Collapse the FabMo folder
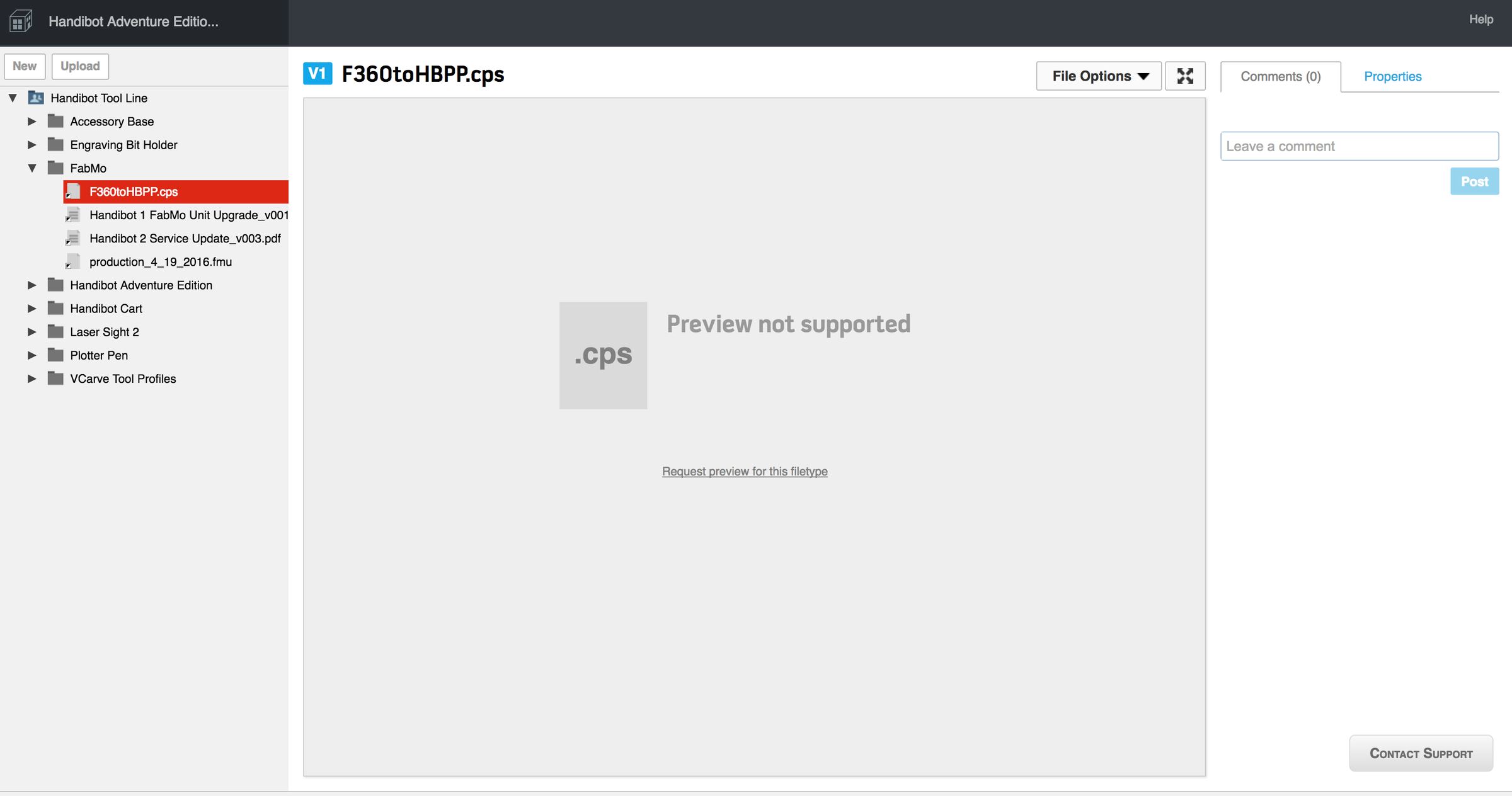1512x796 pixels. point(32,168)
